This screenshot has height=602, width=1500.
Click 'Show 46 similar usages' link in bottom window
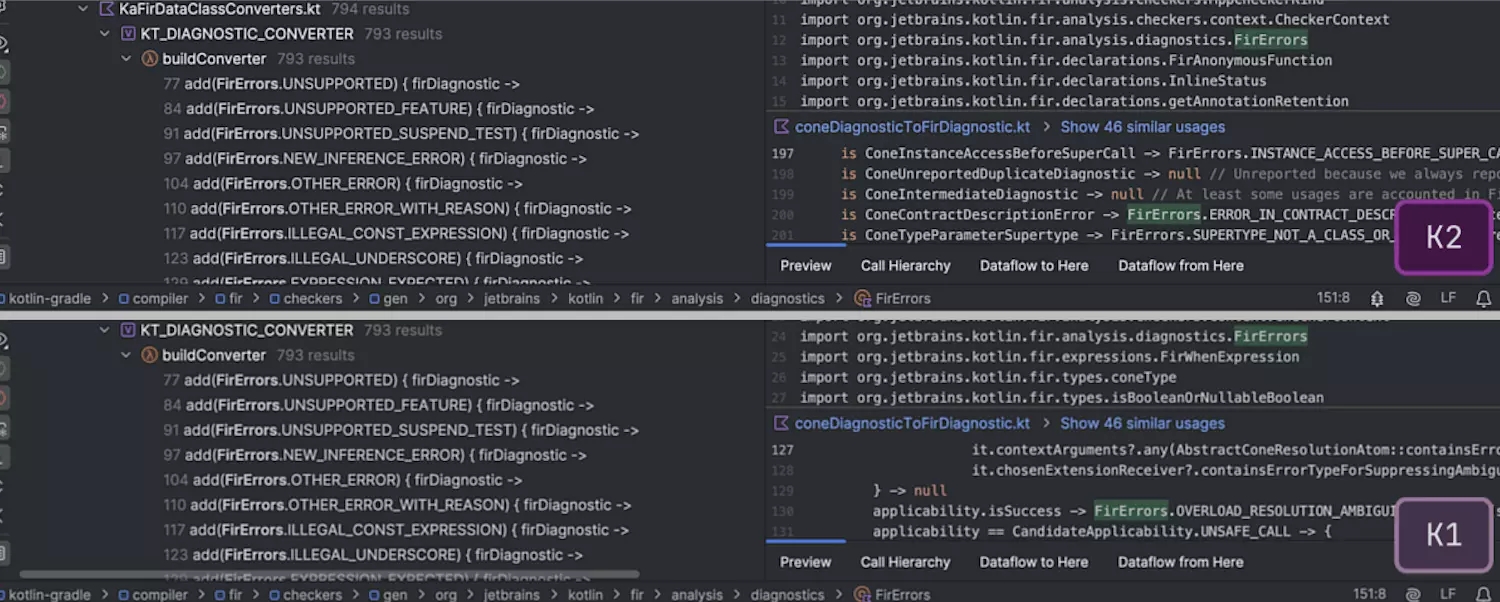click(1142, 423)
